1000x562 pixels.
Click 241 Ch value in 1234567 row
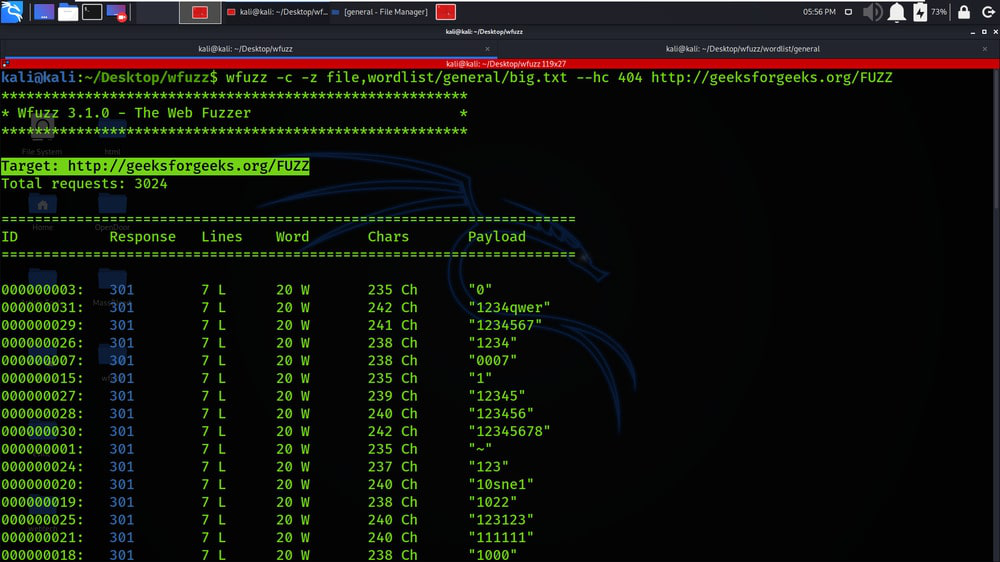tap(392, 325)
